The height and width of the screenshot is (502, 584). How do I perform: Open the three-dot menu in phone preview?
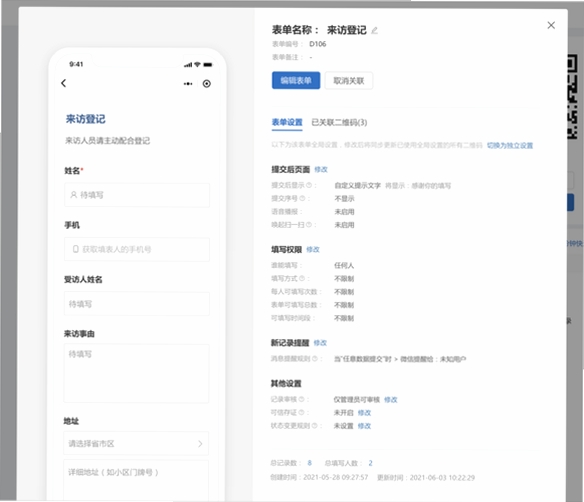pyautogui.click(x=188, y=84)
